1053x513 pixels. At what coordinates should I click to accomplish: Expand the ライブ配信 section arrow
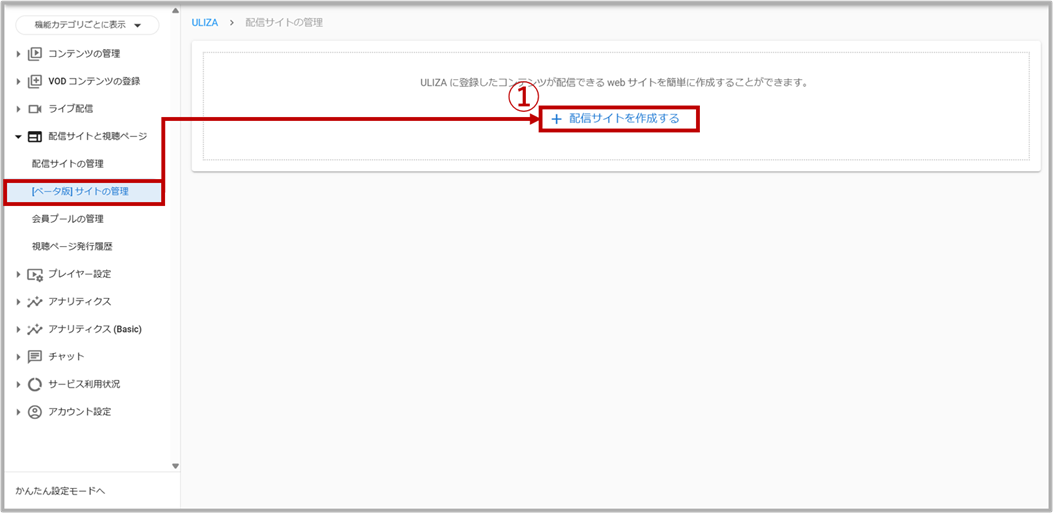pyautogui.click(x=19, y=108)
